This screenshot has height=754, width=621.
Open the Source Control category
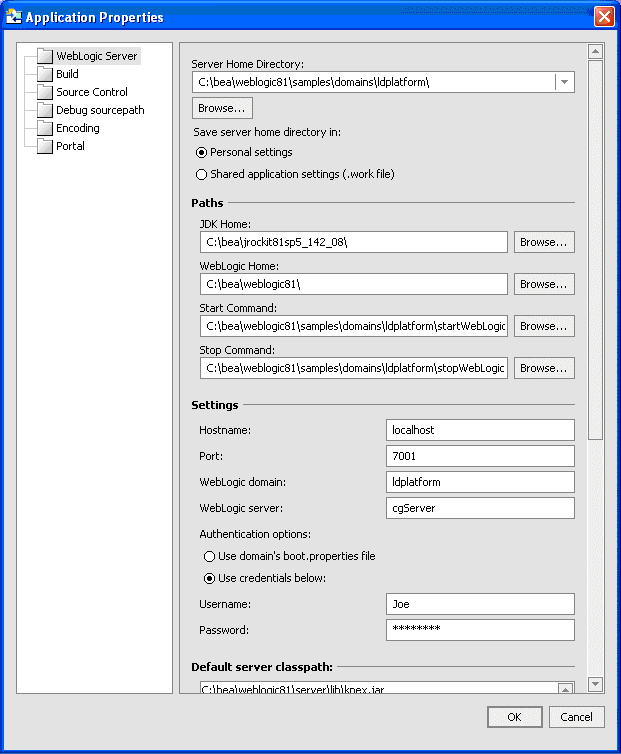pyautogui.click(x=92, y=92)
